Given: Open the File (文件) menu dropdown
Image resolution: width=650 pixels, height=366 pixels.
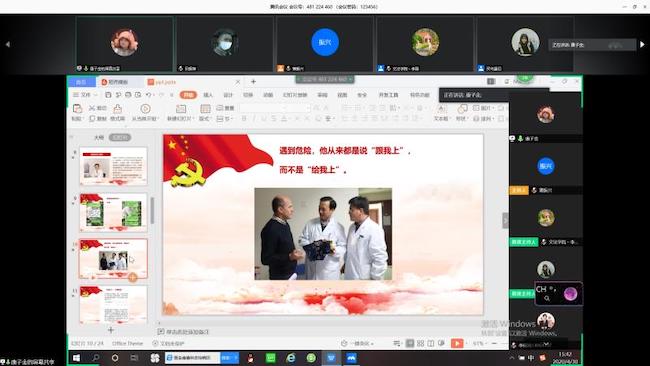Looking at the screenshot, I should click(85, 95).
